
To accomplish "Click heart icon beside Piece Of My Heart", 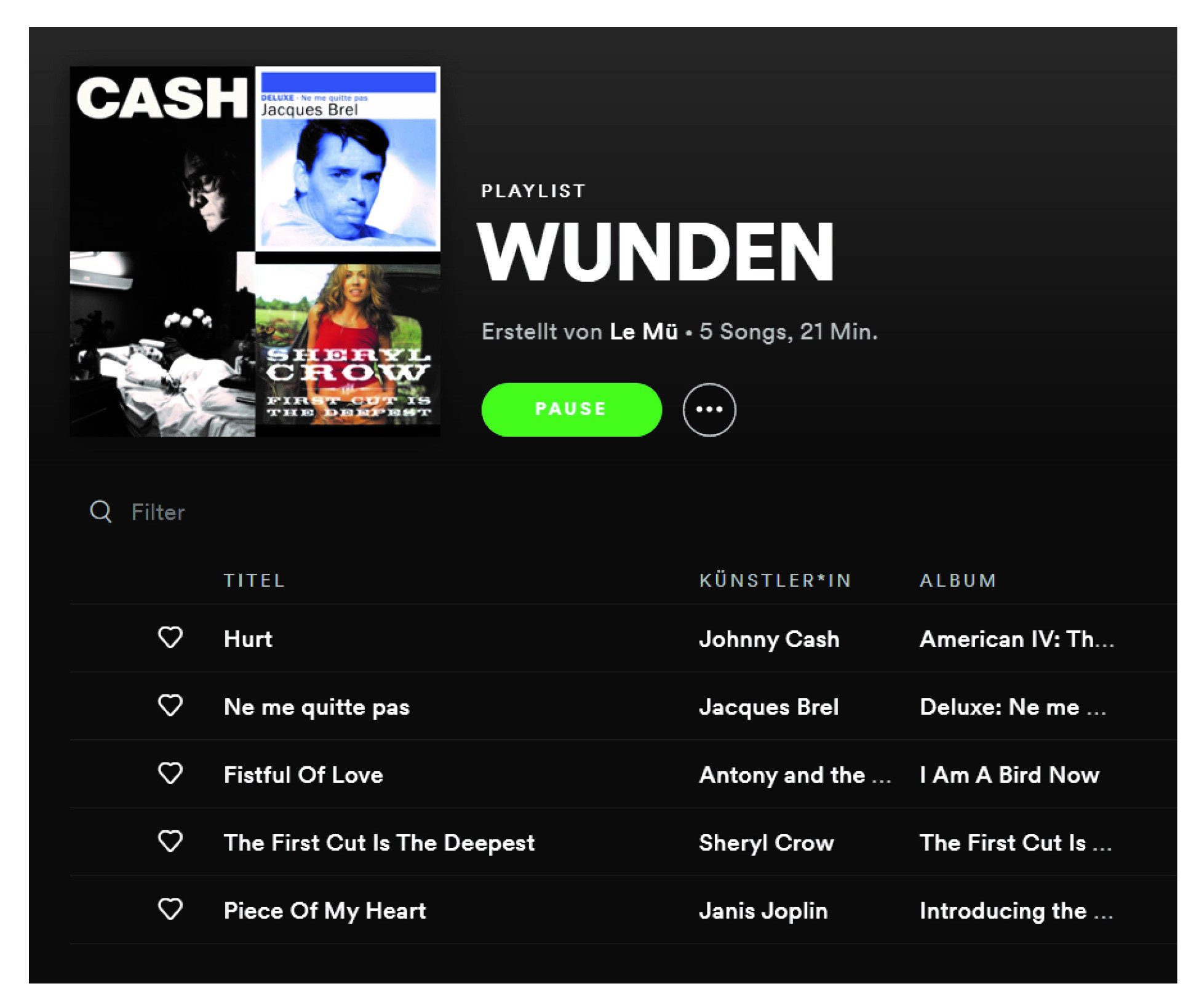I will coord(170,908).
